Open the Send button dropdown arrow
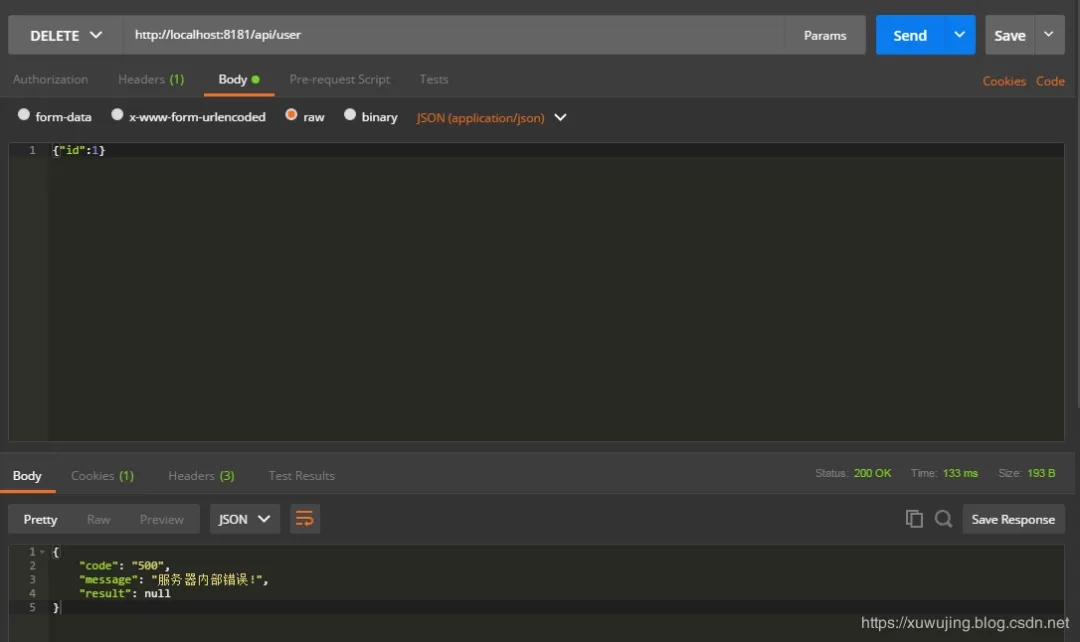The width and height of the screenshot is (1080, 642). point(959,35)
